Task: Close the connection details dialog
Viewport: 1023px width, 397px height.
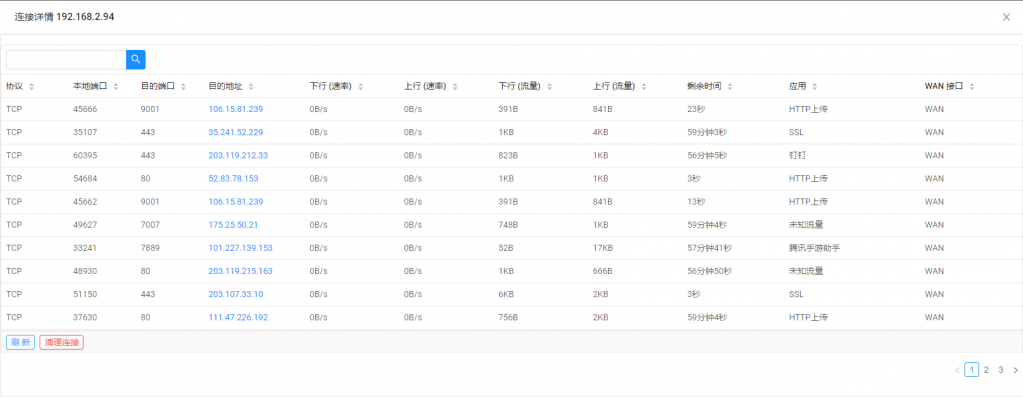Action: pyautogui.click(x=1006, y=17)
